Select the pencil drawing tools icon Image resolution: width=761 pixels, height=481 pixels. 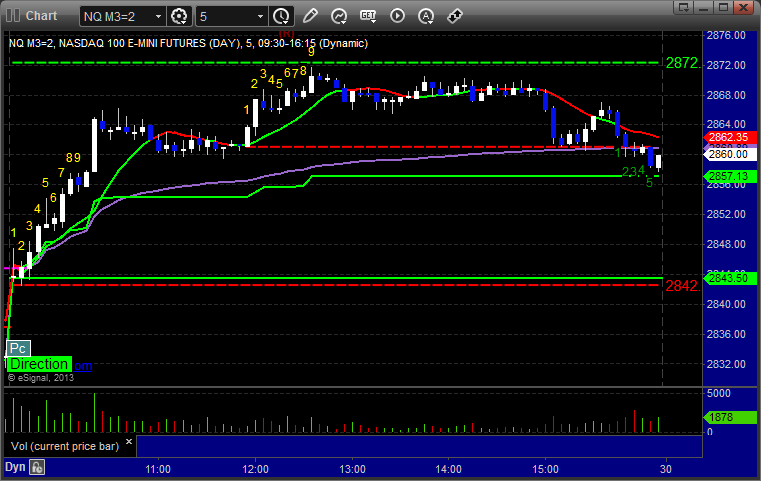click(x=310, y=16)
